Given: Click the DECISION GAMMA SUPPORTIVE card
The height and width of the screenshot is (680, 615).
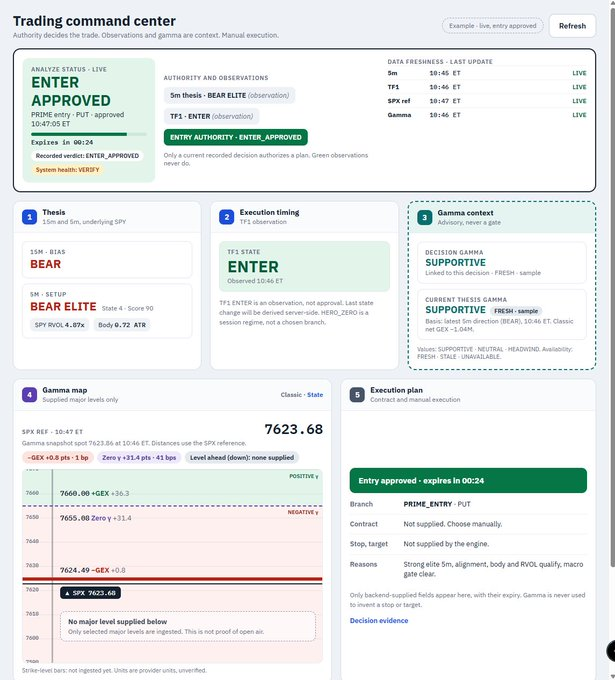Looking at the screenshot, I should click(502, 263).
